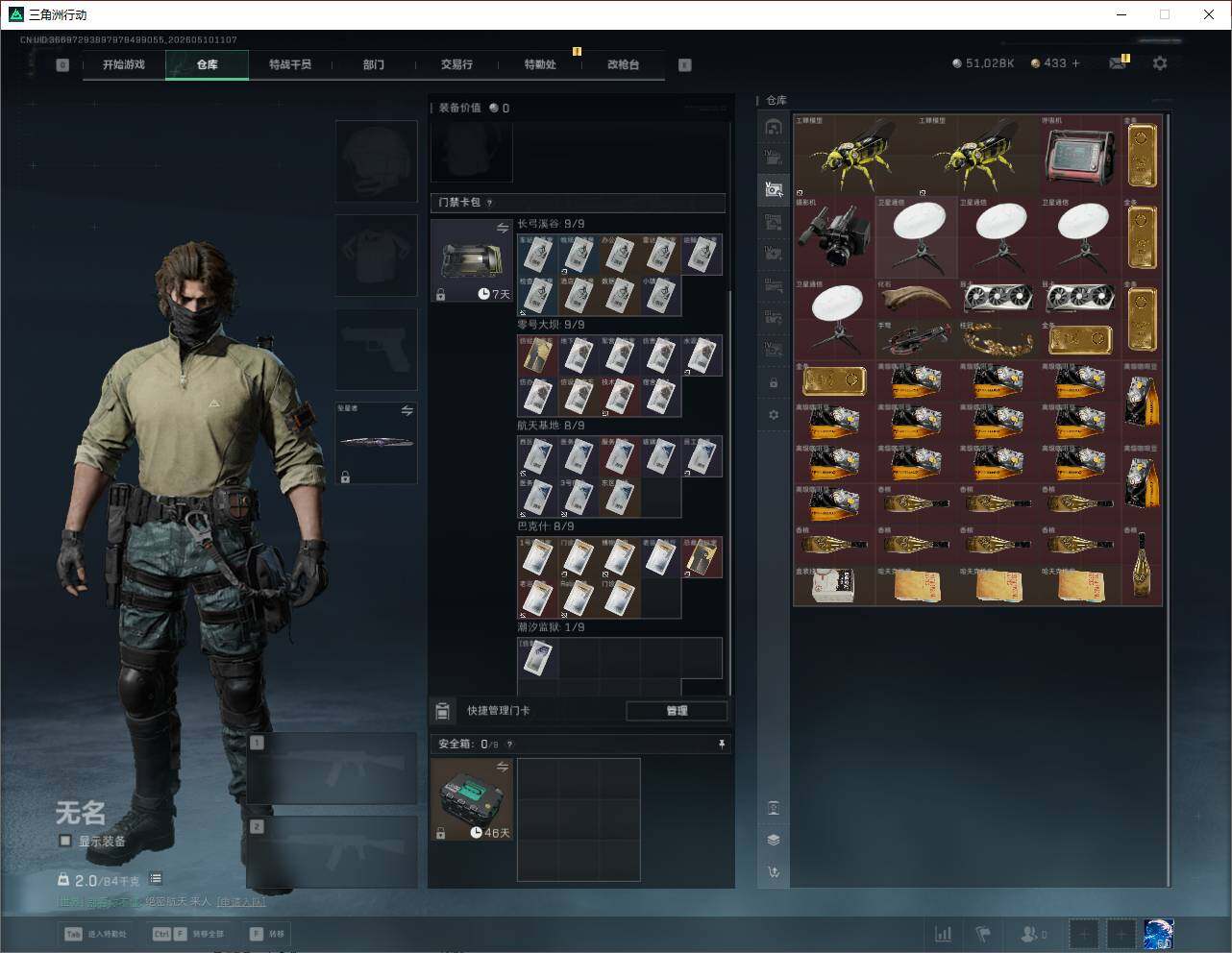Open game settings gear in top bar
Screen dimensions: 1232x953
click(1160, 63)
